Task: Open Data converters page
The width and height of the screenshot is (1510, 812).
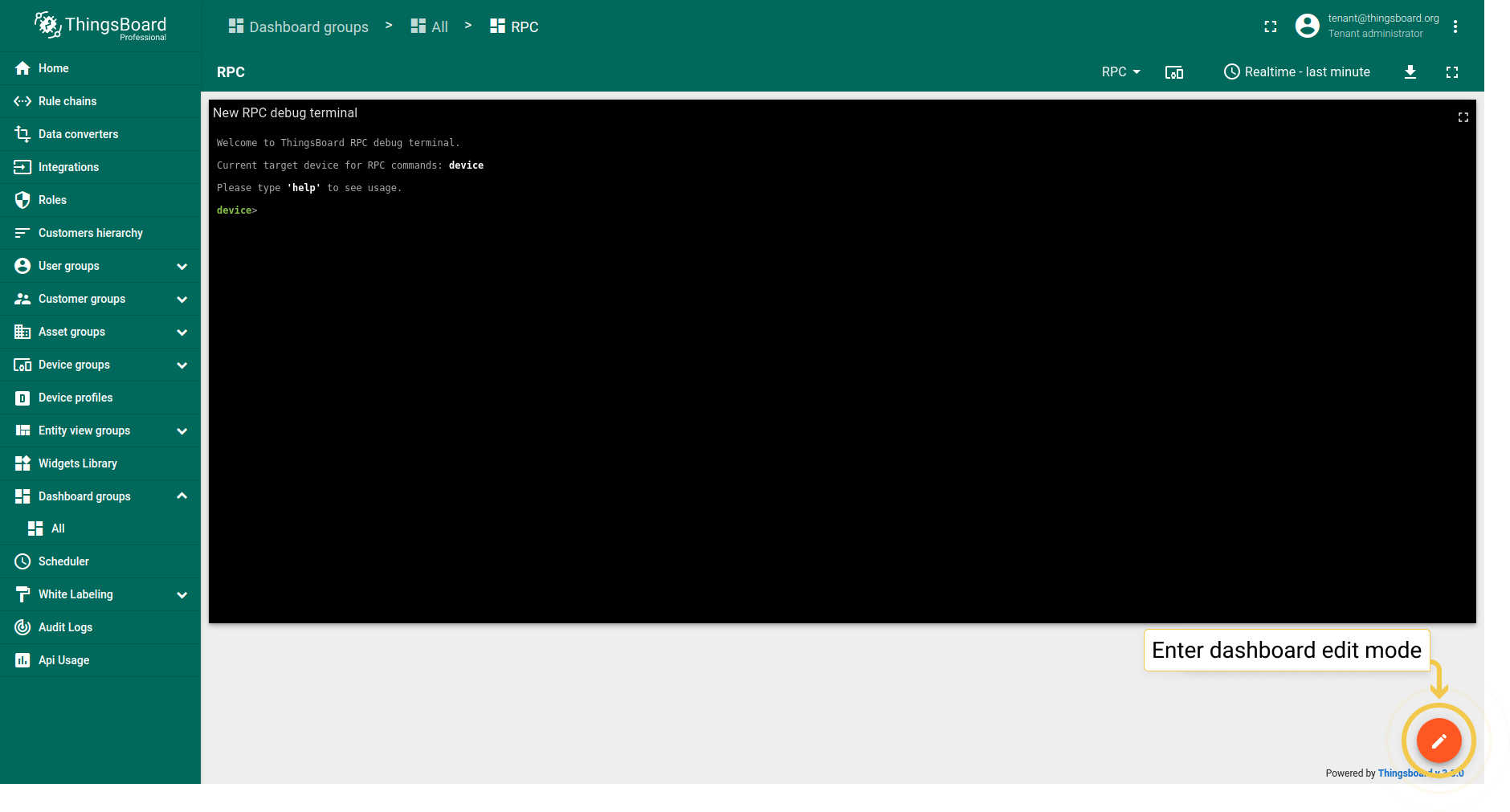Action: pyautogui.click(x=100, y=134)
